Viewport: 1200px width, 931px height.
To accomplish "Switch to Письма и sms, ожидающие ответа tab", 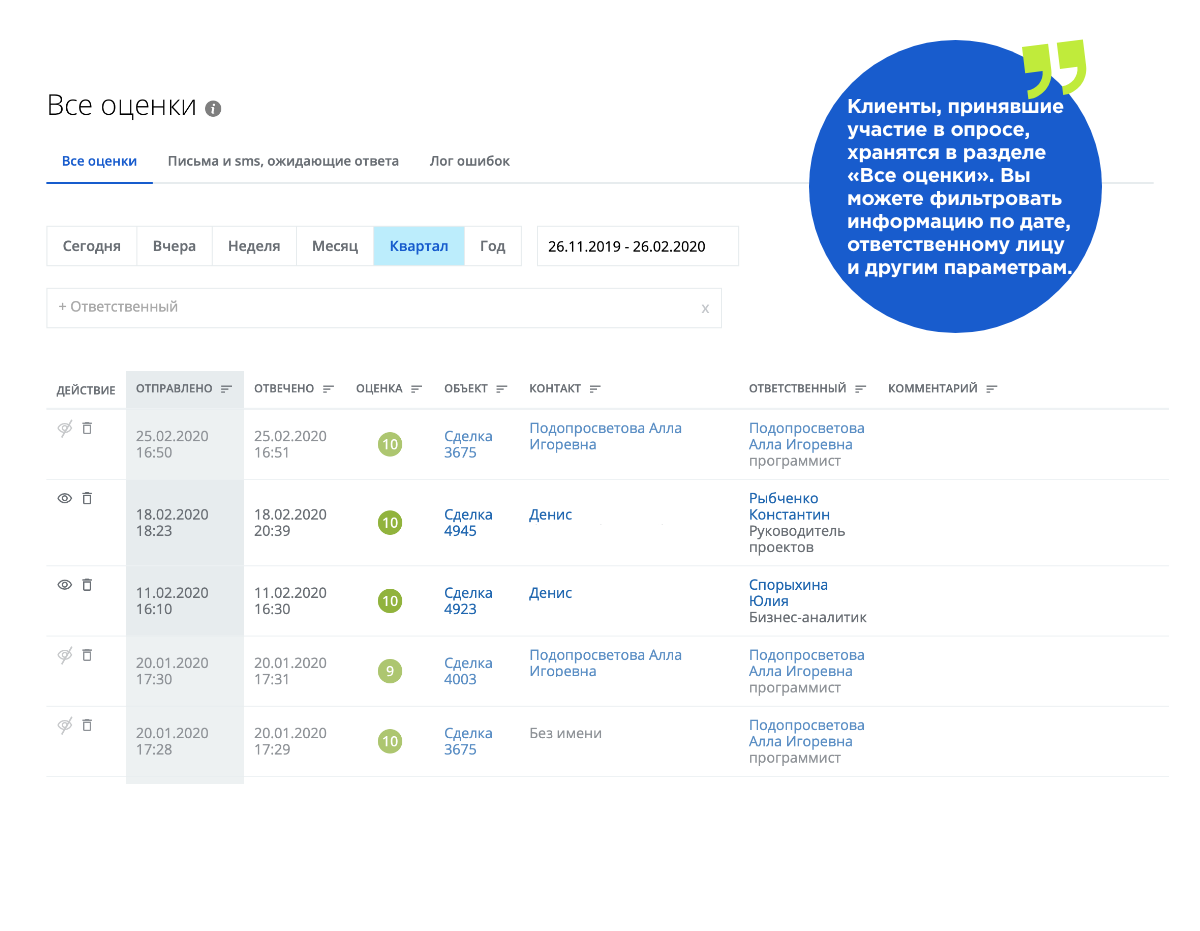I will [283, 161].
